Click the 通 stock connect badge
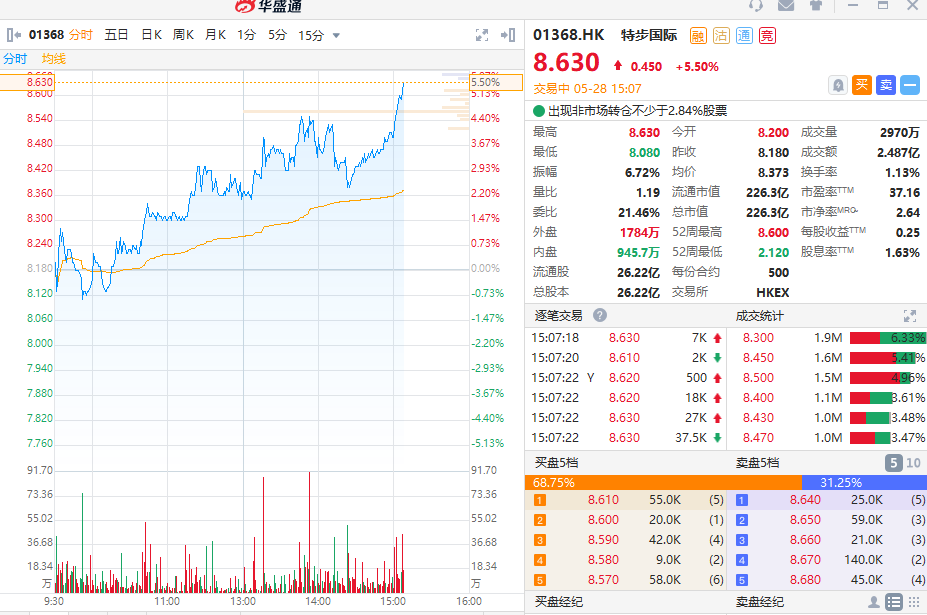Image resolution: width=927 pixels, height=615 pixels. (x=744, y=35)
